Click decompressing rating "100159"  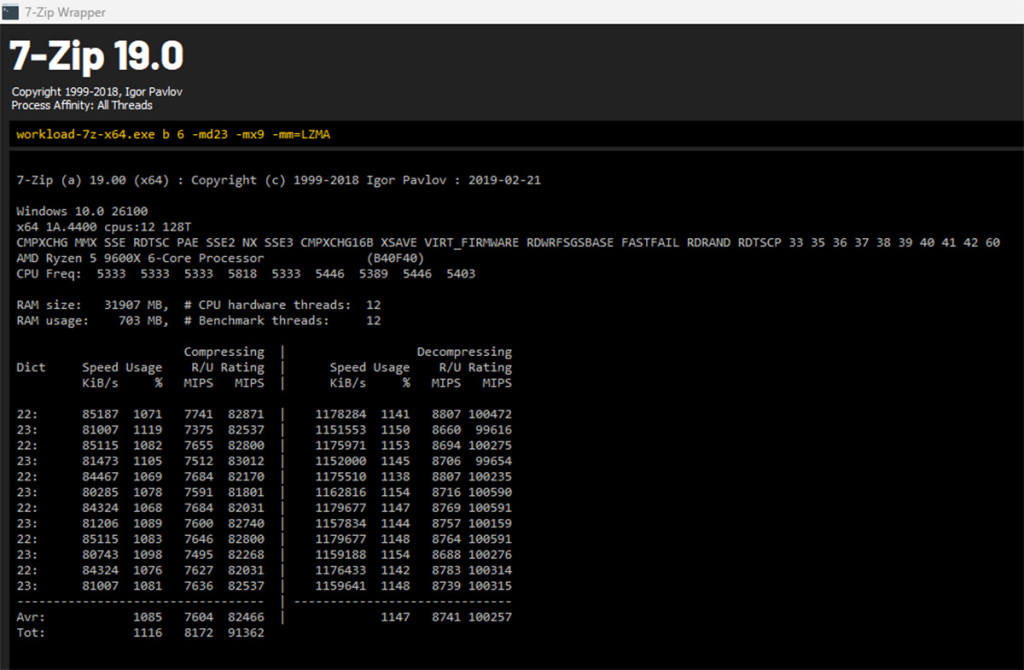pos(490,524)
